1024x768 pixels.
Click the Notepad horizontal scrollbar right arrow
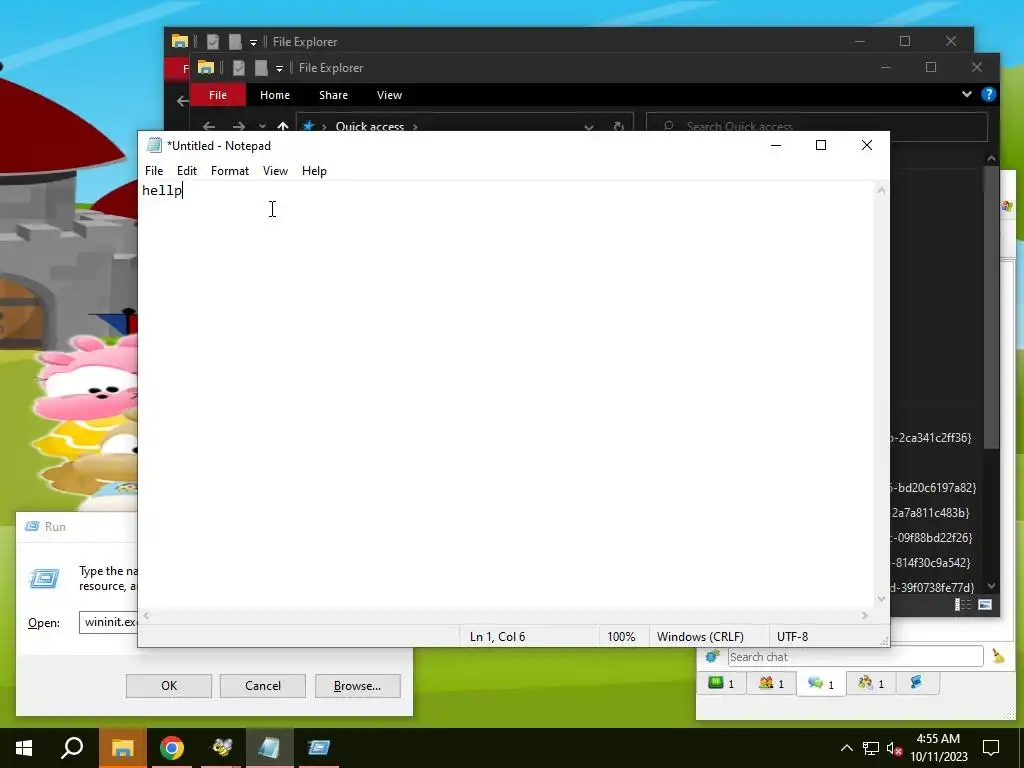click(x=865, y=616)
